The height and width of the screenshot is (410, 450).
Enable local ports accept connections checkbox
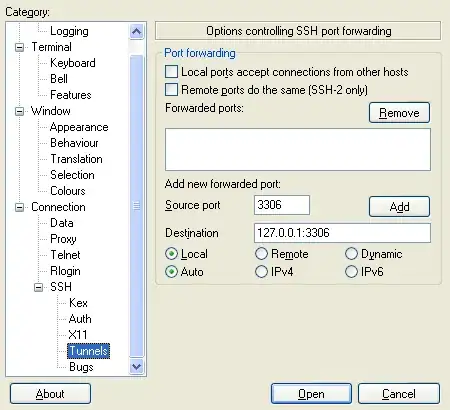pos(171,72)
